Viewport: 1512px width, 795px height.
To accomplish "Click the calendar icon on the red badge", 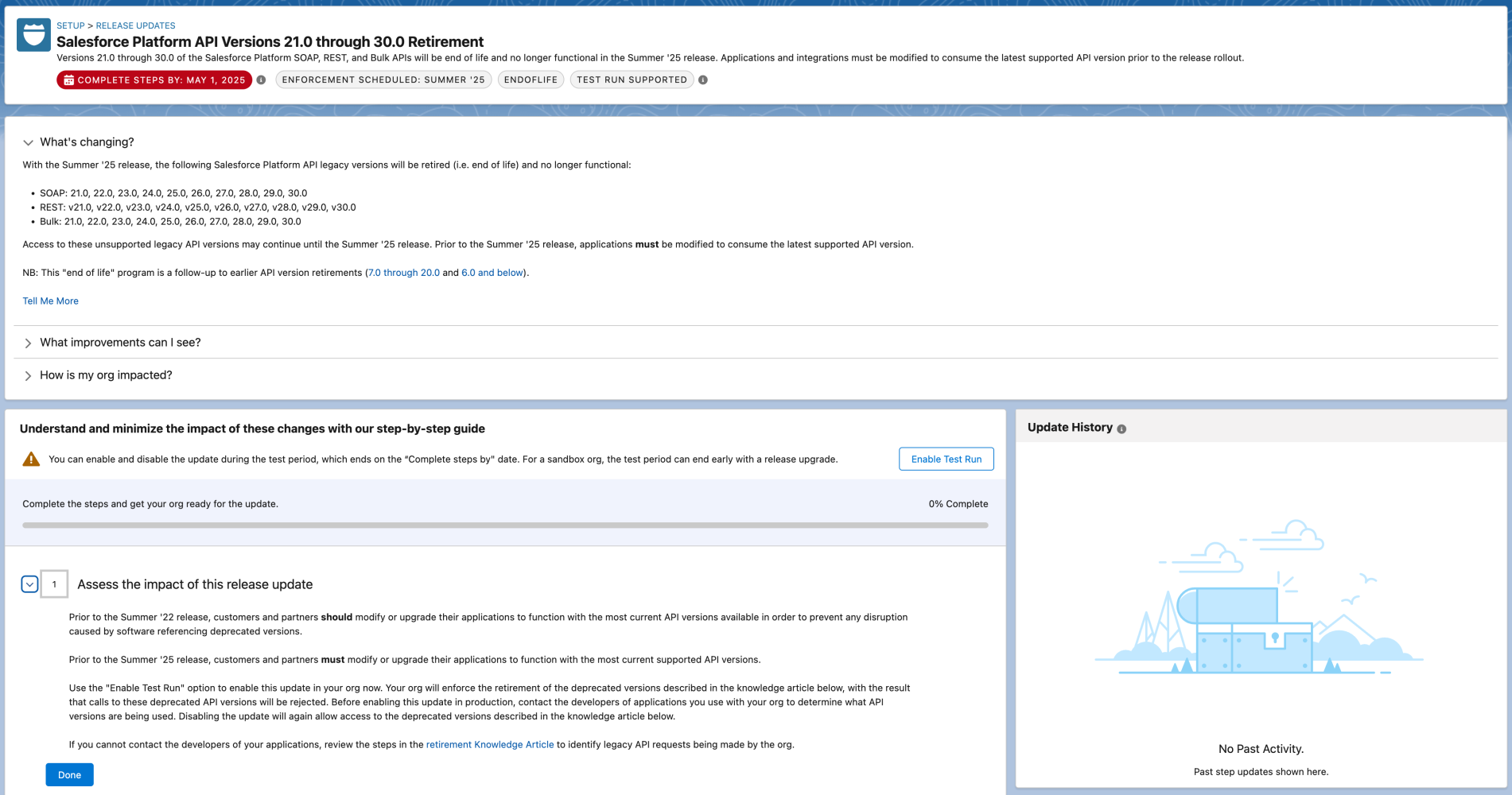I will (x=70, y=79).
